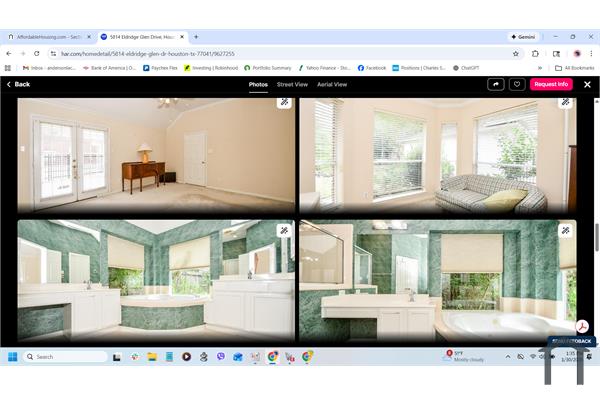600x395 pixels.
Task: Open a new tab with the plus icon
Action: pos(196,37)
